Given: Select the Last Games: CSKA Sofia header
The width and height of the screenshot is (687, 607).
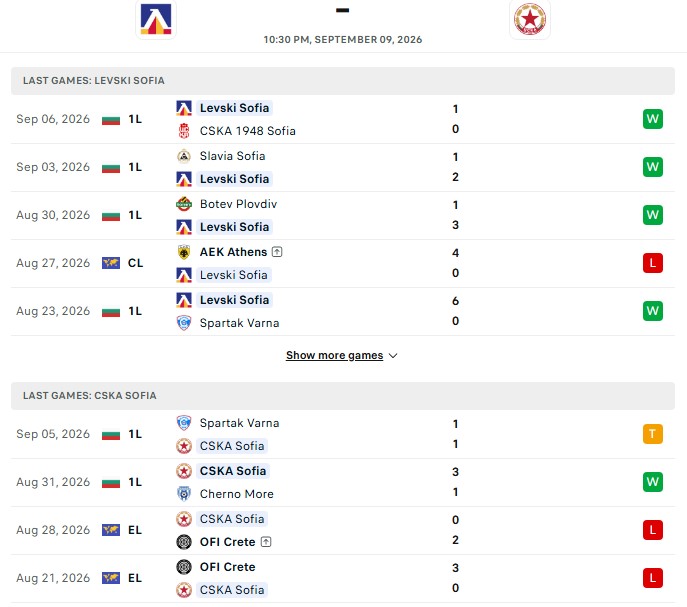Looking at the screenshot, I should (x=343, y=396).
